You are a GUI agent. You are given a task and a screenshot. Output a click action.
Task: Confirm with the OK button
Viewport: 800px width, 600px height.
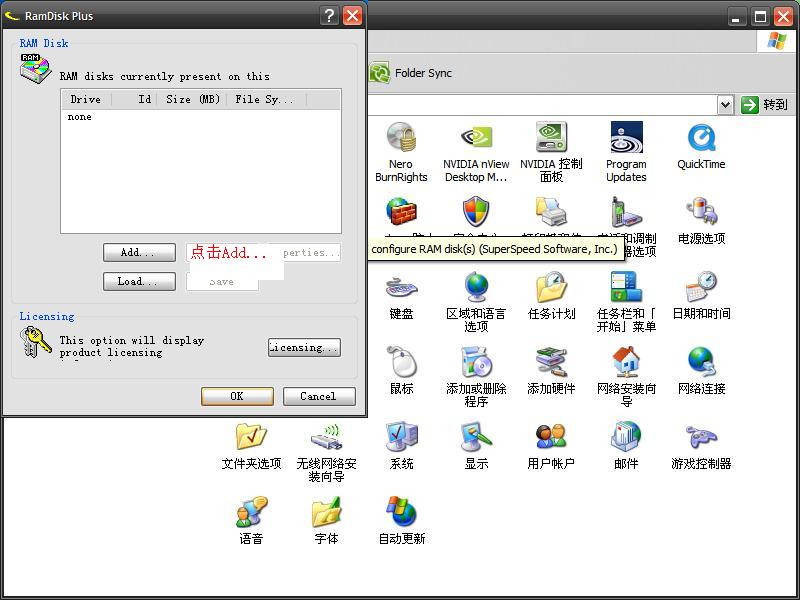(x=237, y=396)
